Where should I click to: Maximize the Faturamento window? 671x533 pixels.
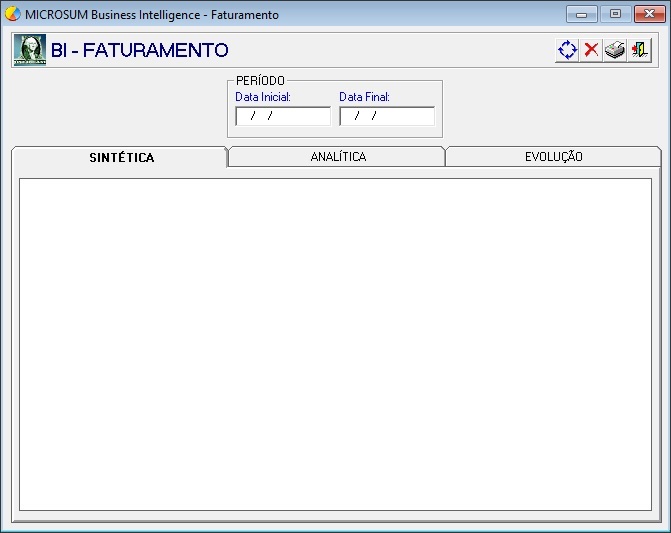[615, 14]
